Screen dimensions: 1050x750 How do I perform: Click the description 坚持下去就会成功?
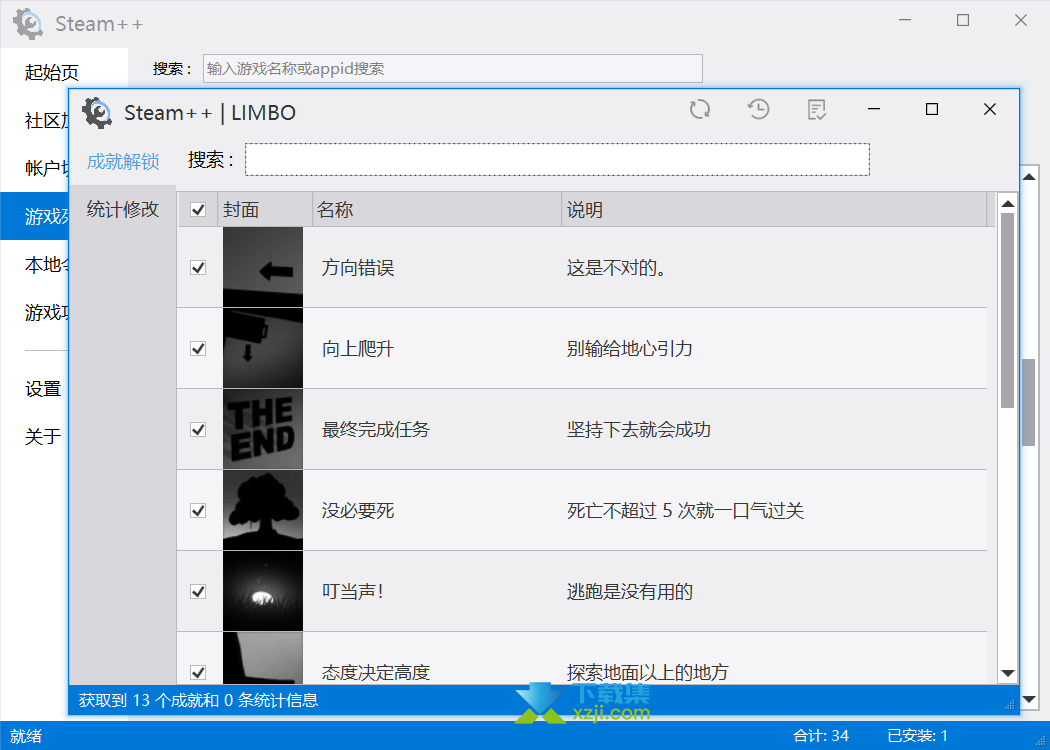(639, 430)
